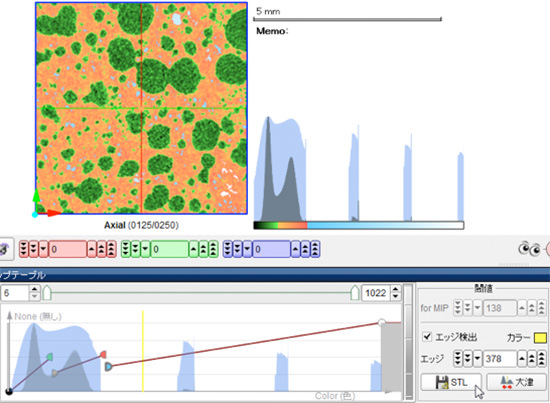Click the eyes visibility icon

pos(529,249)
